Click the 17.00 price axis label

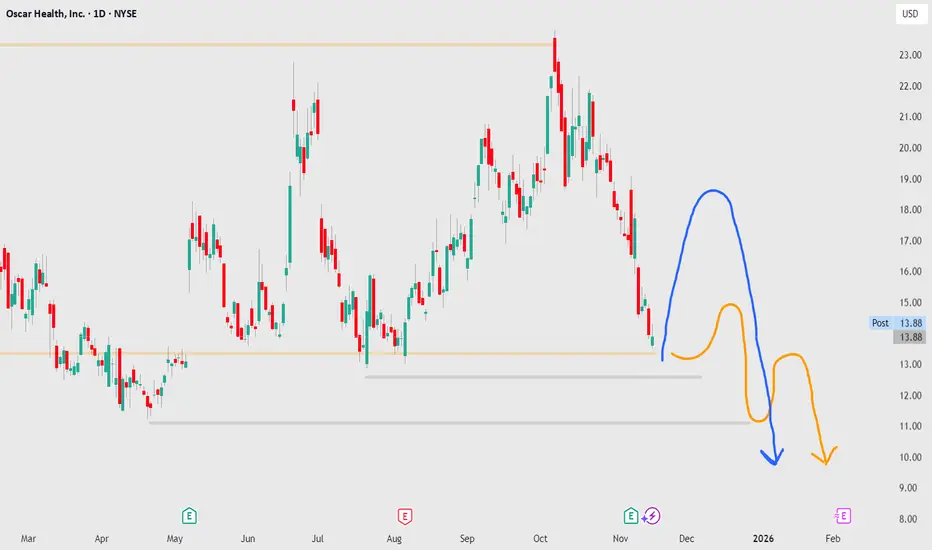pyautogui.click(x=910, y=241)
